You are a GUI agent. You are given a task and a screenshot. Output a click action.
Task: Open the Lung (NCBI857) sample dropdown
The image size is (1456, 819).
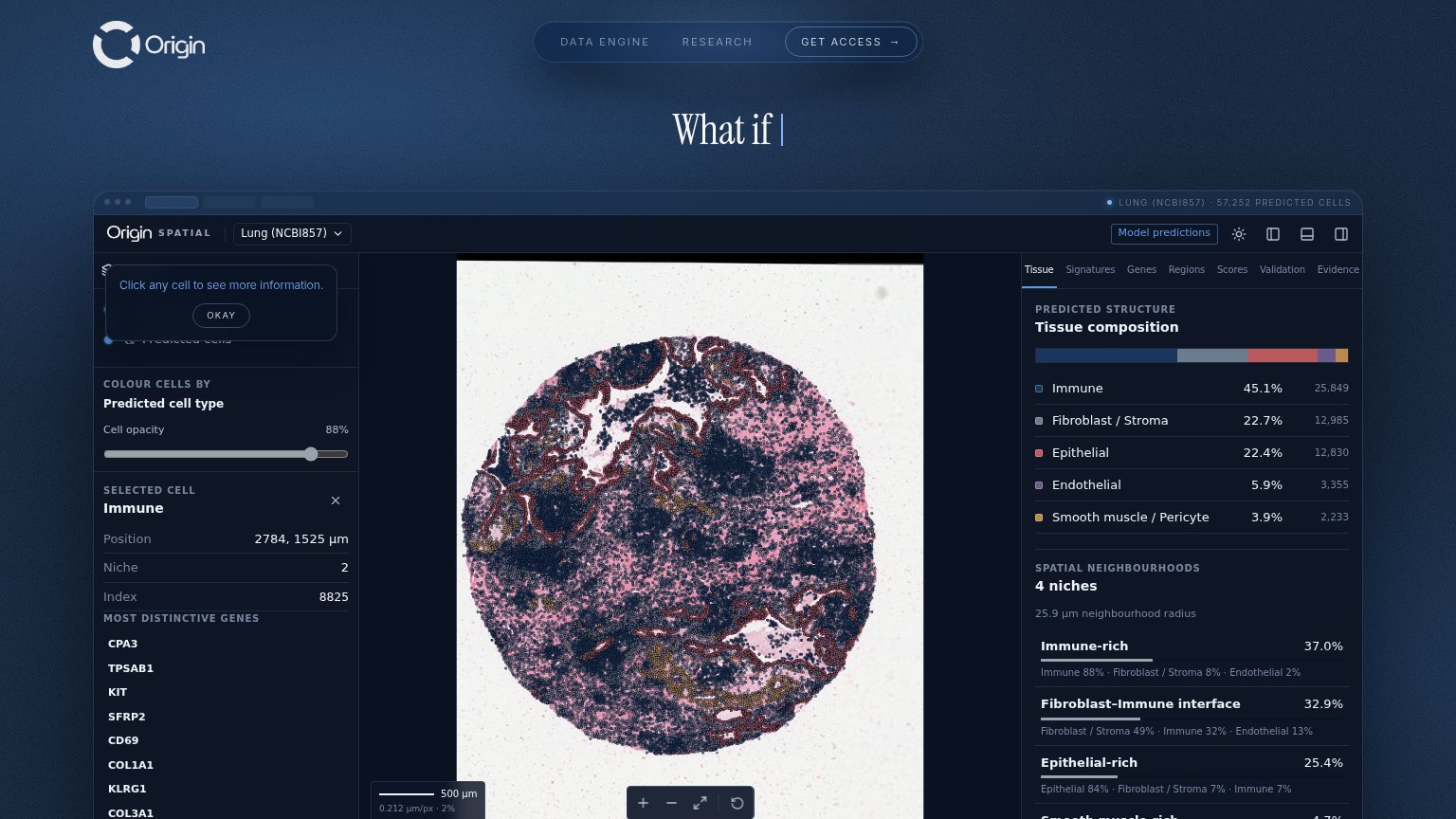coord(292,233)
